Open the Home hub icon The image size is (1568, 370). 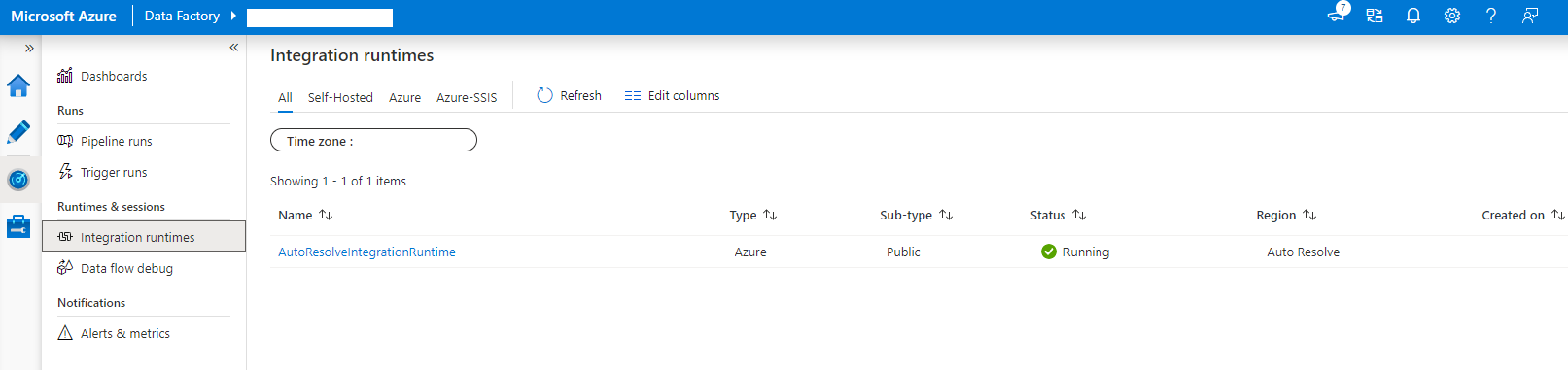tap(18, 86)
